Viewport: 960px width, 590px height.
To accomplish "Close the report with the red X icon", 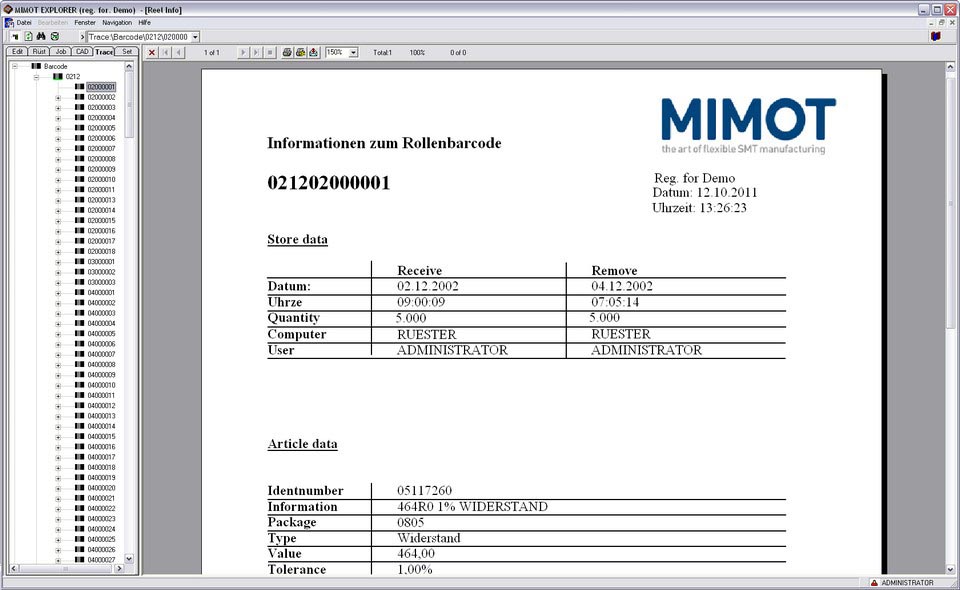I will point(152,53).
